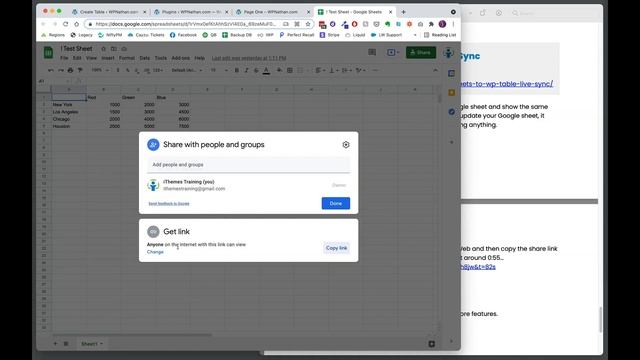Open the Tools menu in Sheets
Image resolution: width=640 pixels, height=360 pixels.
pyautogui.click(x=160, y=58)
